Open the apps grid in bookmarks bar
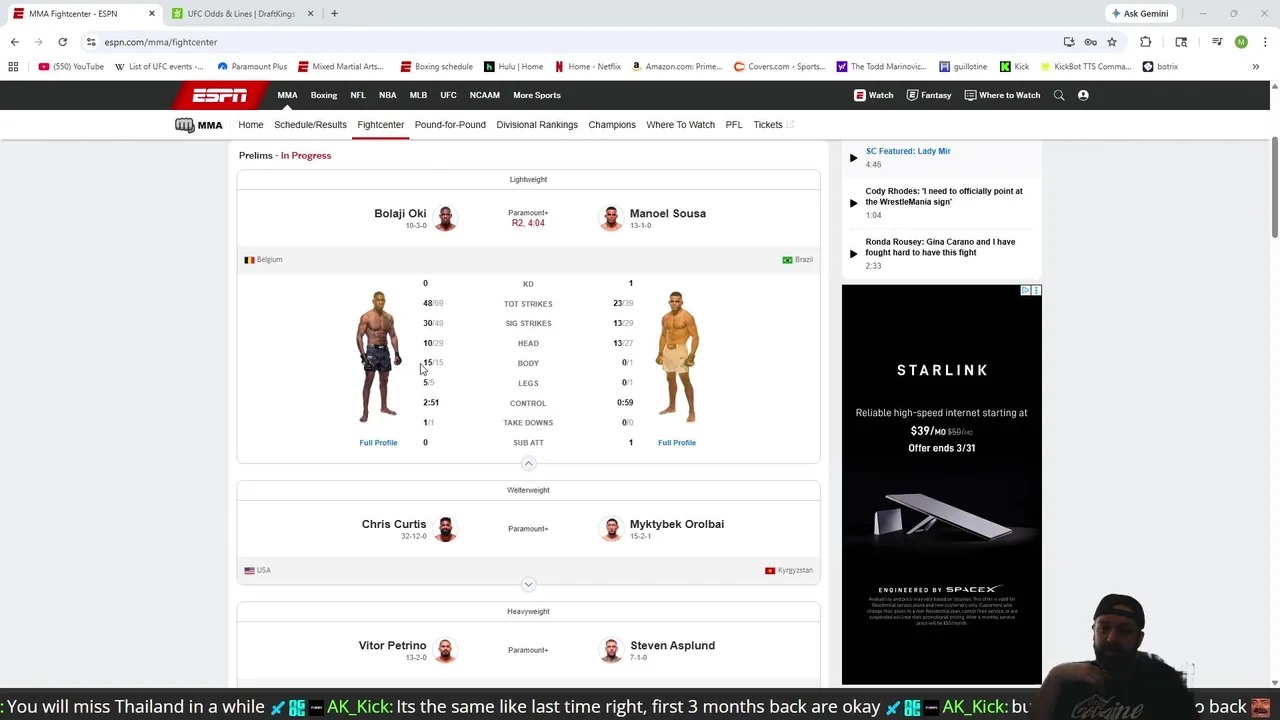The image size is (1280, 720). [x=13, y=67]
